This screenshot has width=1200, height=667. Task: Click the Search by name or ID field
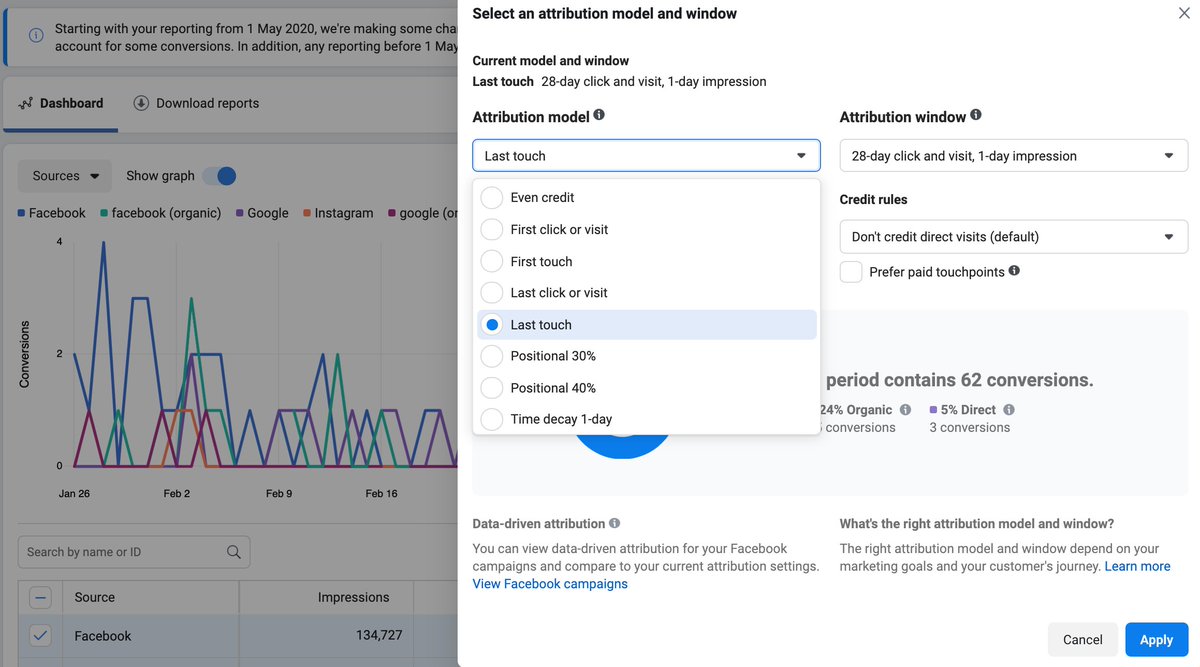point(134,552)
